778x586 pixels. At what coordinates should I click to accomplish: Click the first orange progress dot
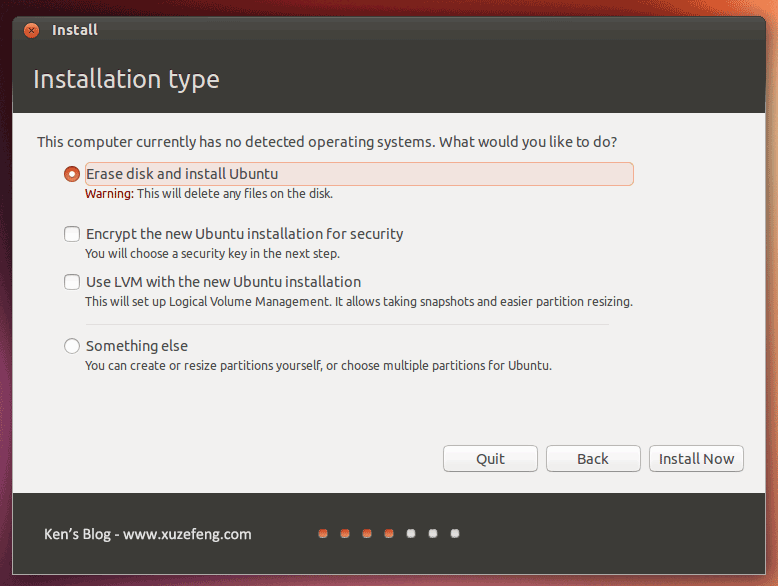(323, 534)
